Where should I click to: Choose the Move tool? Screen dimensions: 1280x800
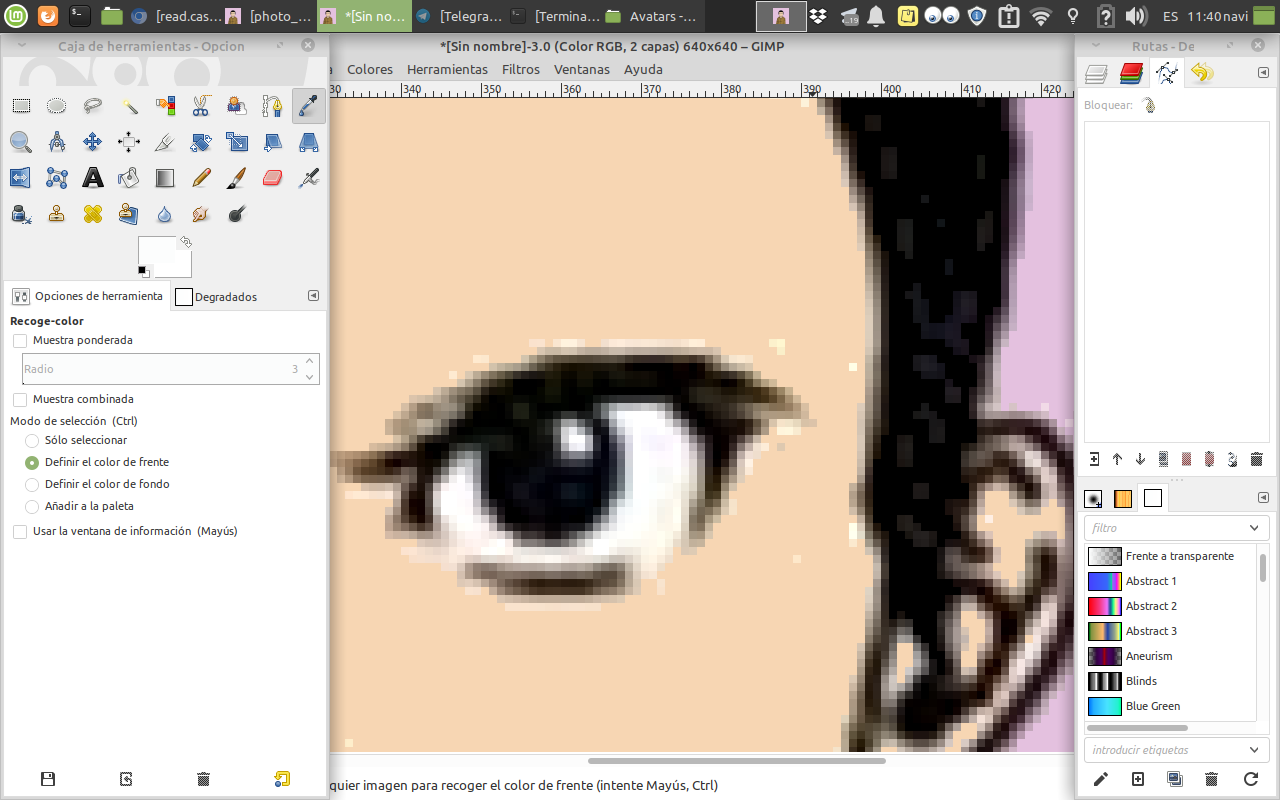[93, 142]
